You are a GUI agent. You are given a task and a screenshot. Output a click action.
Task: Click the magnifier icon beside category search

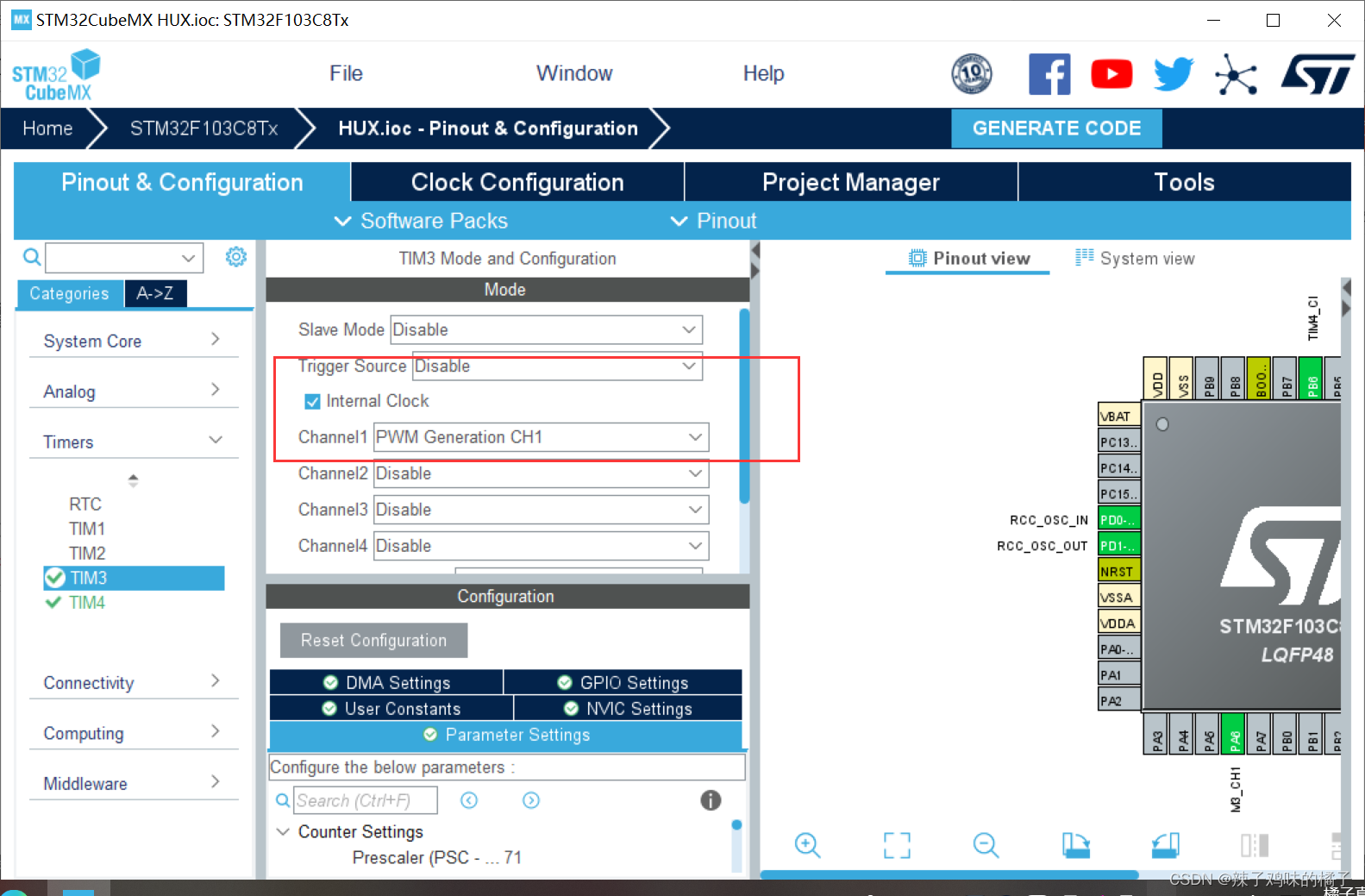click(32, 257)
